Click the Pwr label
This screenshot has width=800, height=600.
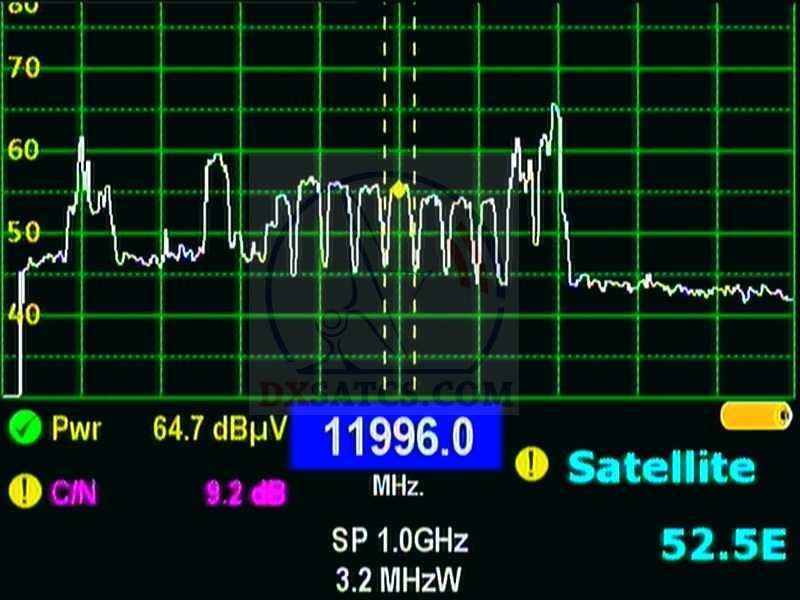(x=76, y=430)
